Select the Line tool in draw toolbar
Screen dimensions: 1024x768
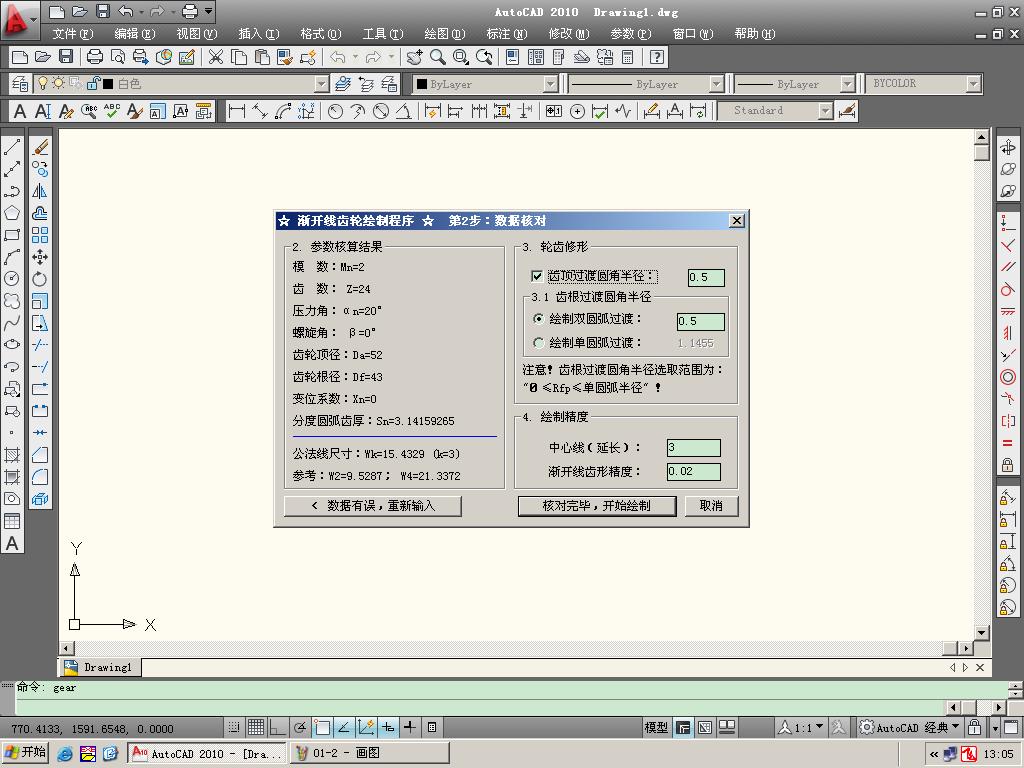pos(12,147)
